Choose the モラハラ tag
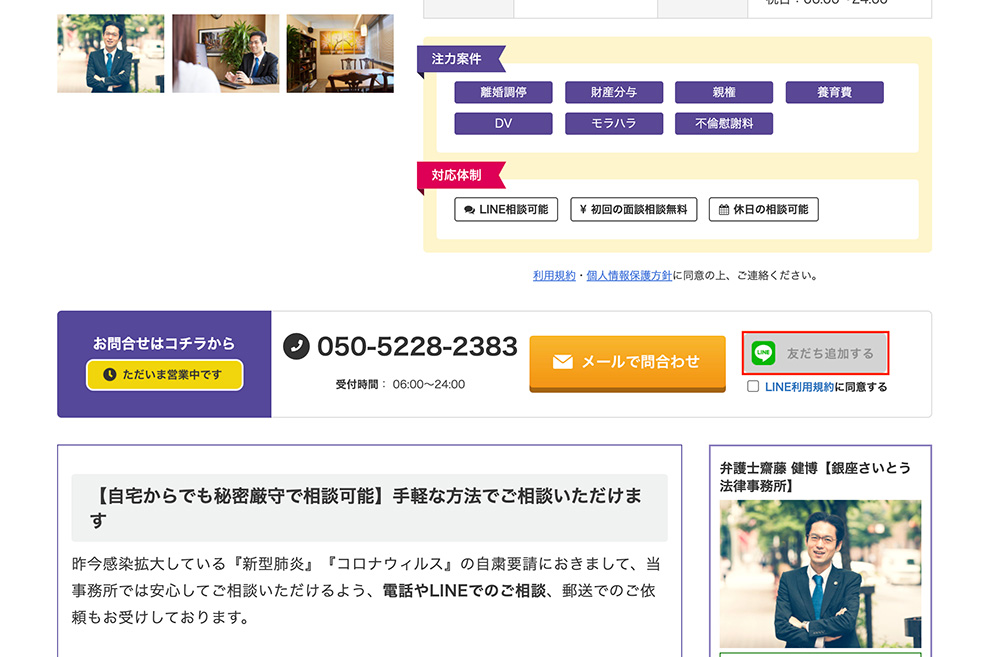1000x657 pixels. click(x=613, y=124)
